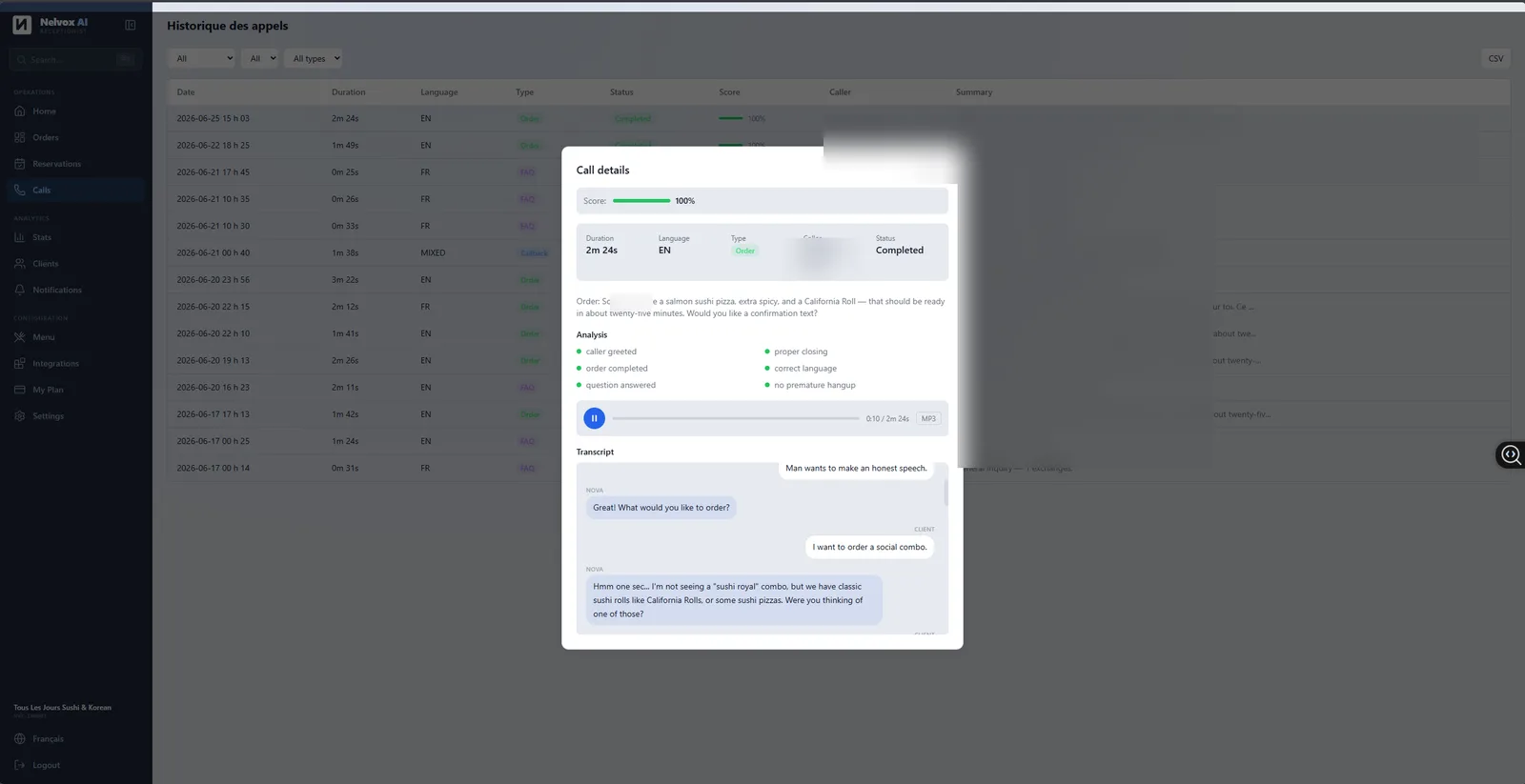The width and height of the screenshot is (1525, 784).
Task: Open Orders icon in sidebar
Action: point(20,137)
